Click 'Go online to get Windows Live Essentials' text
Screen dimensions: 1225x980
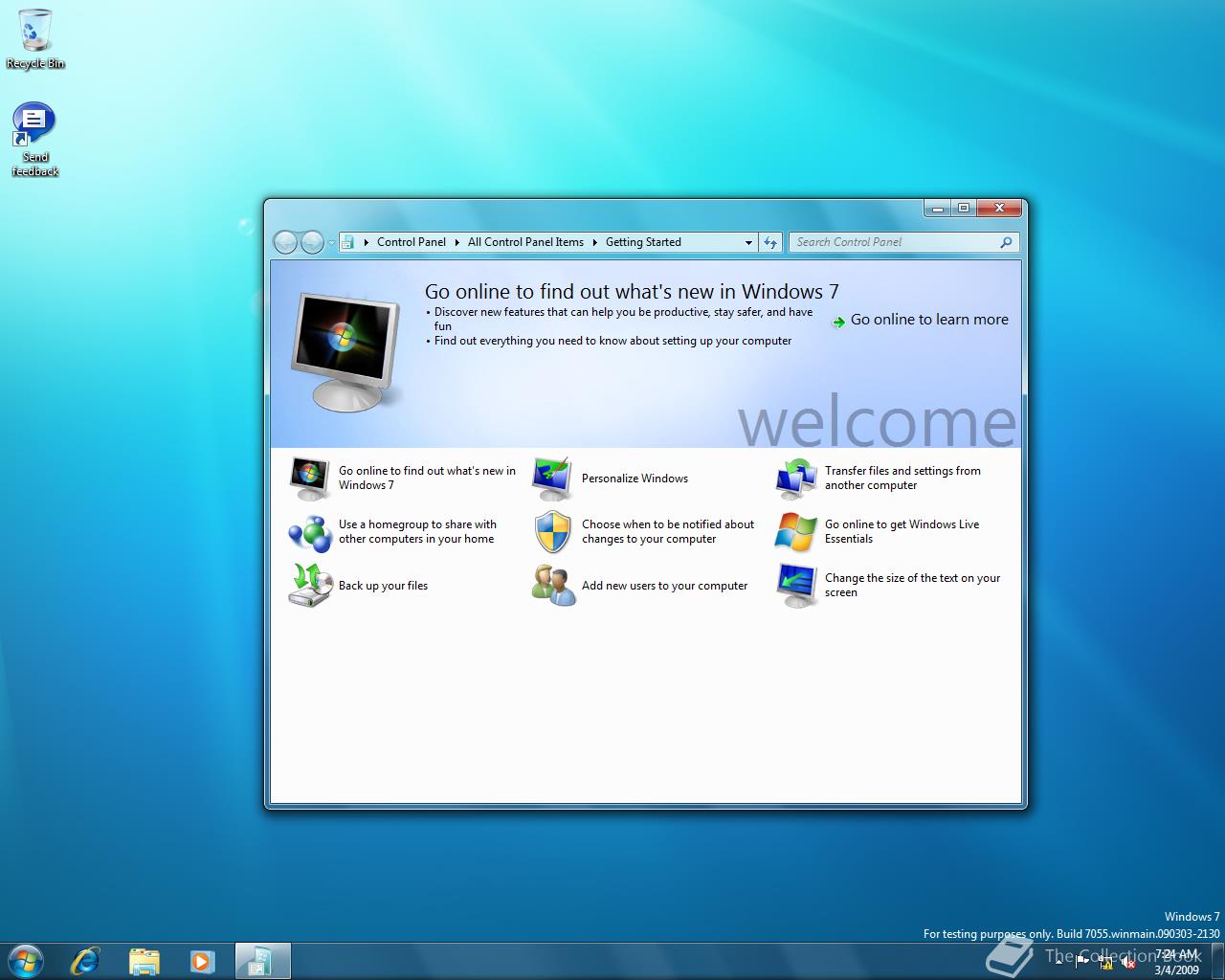coord(902,531)
